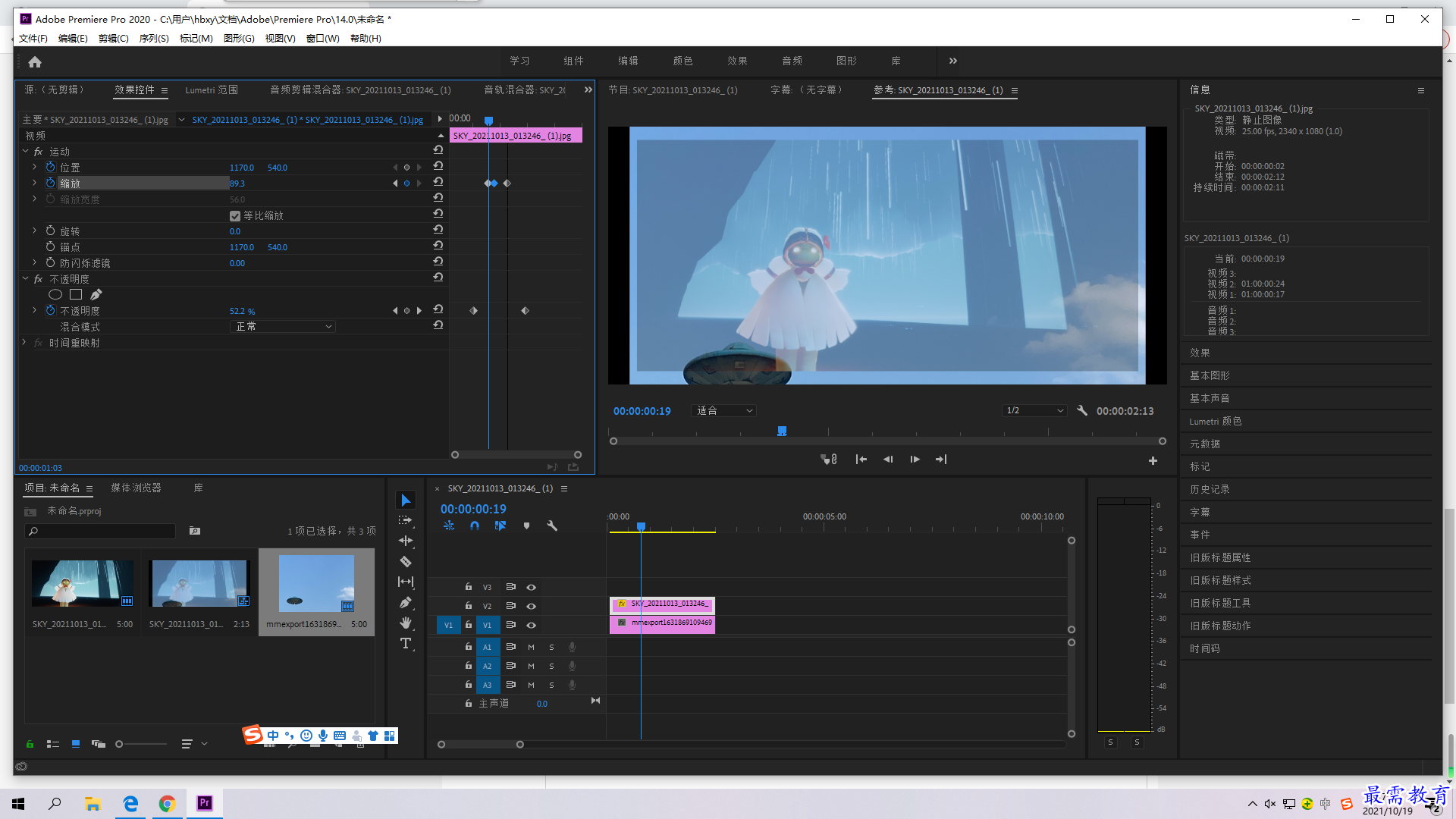The image size is (1456, 819).
Task: Open the 媒体浏览器 tab
Action: (x=136, y=488)
